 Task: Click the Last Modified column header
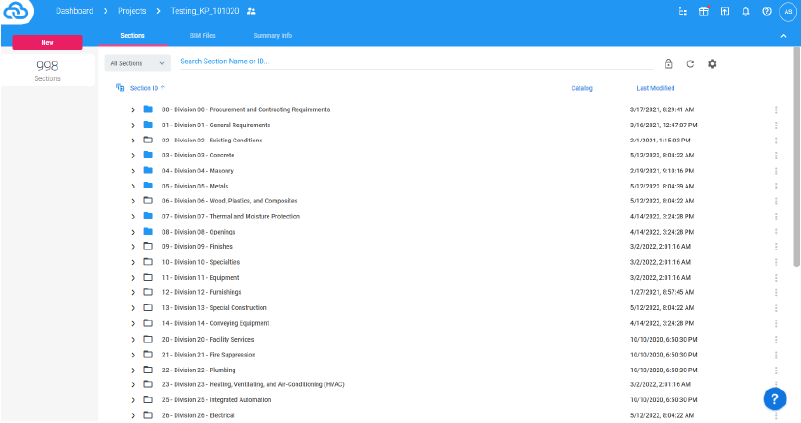(x=655, y=88)
